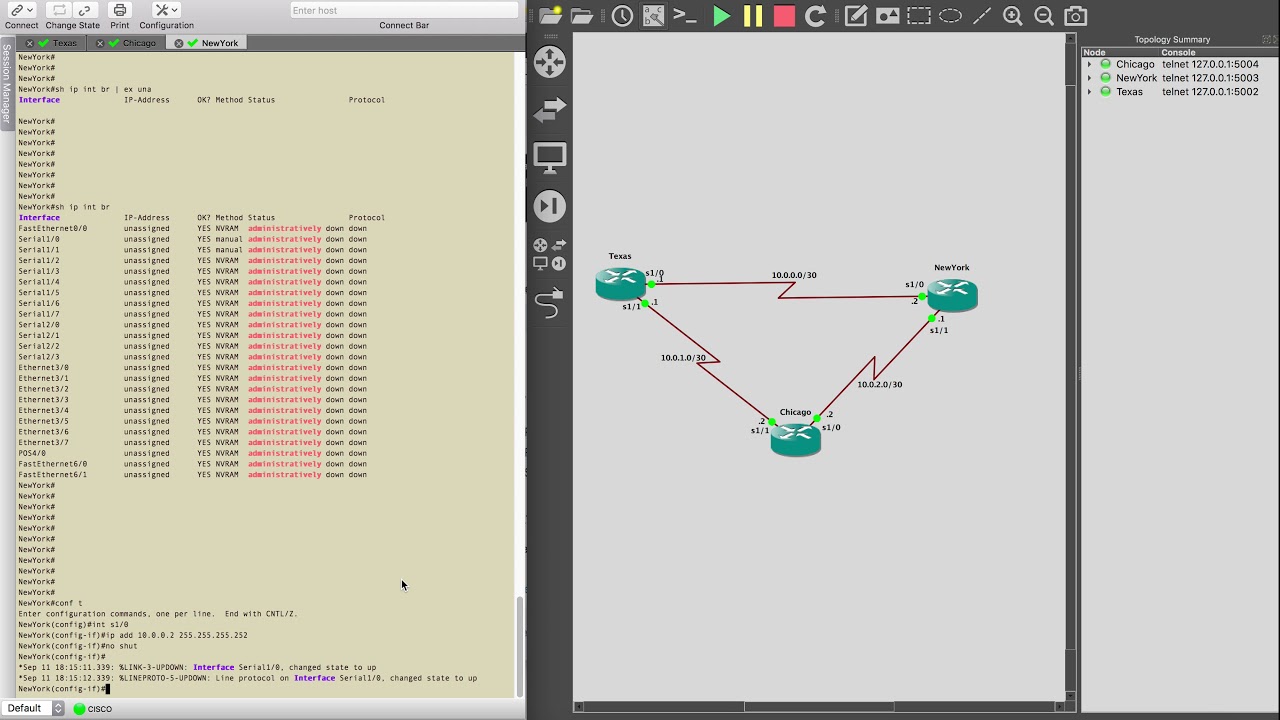This screenshot has width=1280, height=720.
Task: Select the Draw line tool
Action: (x=982, y=16)
